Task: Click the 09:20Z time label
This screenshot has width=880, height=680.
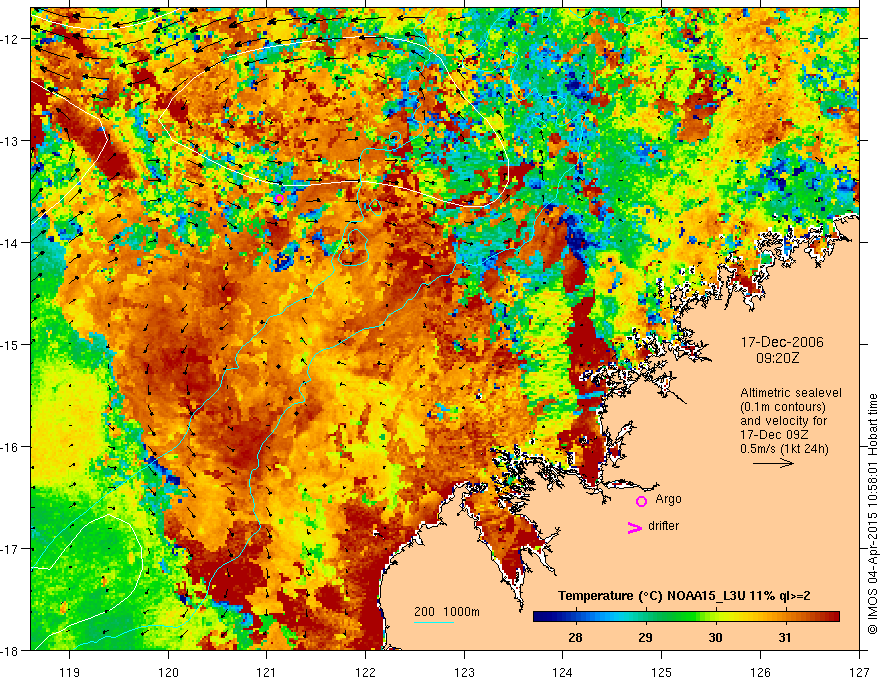Action: tap(777, 358)
